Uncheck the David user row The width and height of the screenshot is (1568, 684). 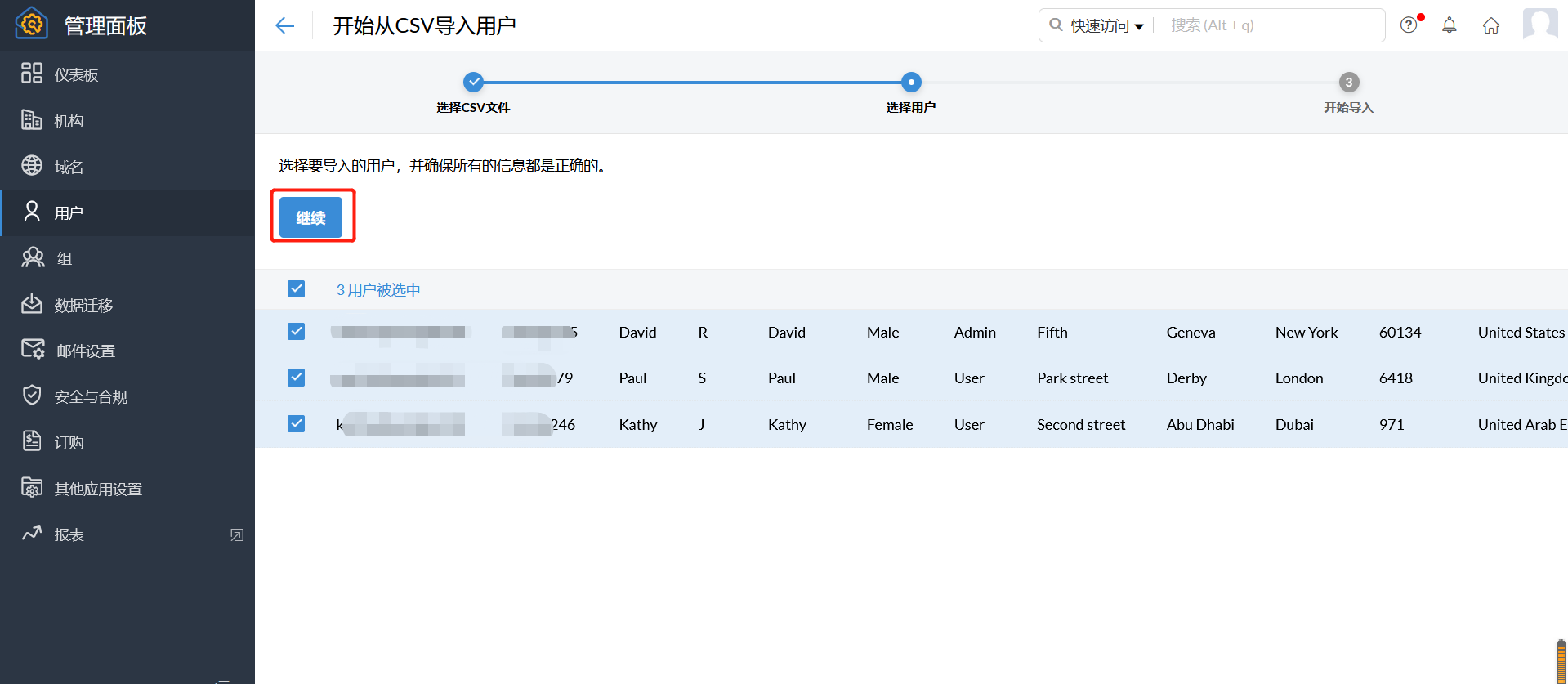(297, 332)
